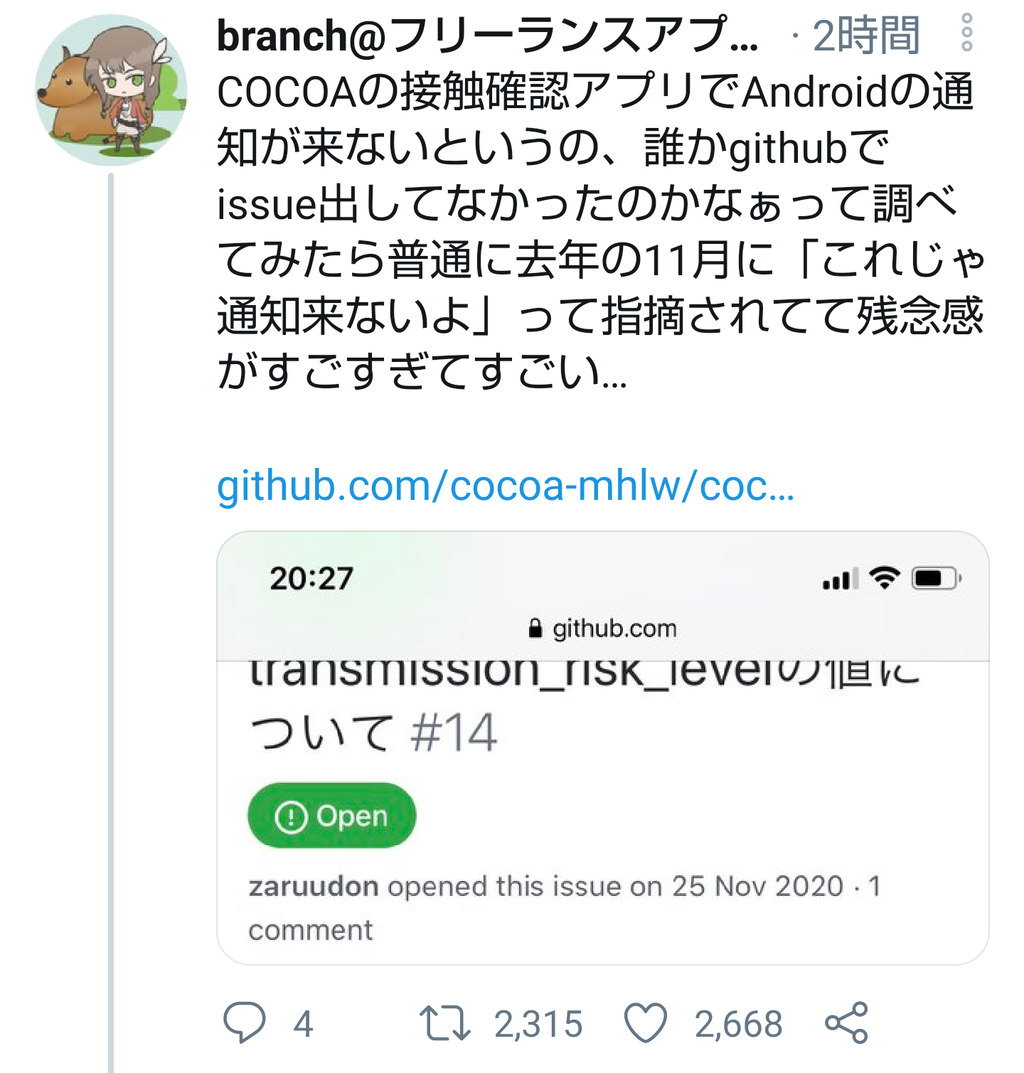Click the zaruudon username in the screenshot

click(313, 886)
